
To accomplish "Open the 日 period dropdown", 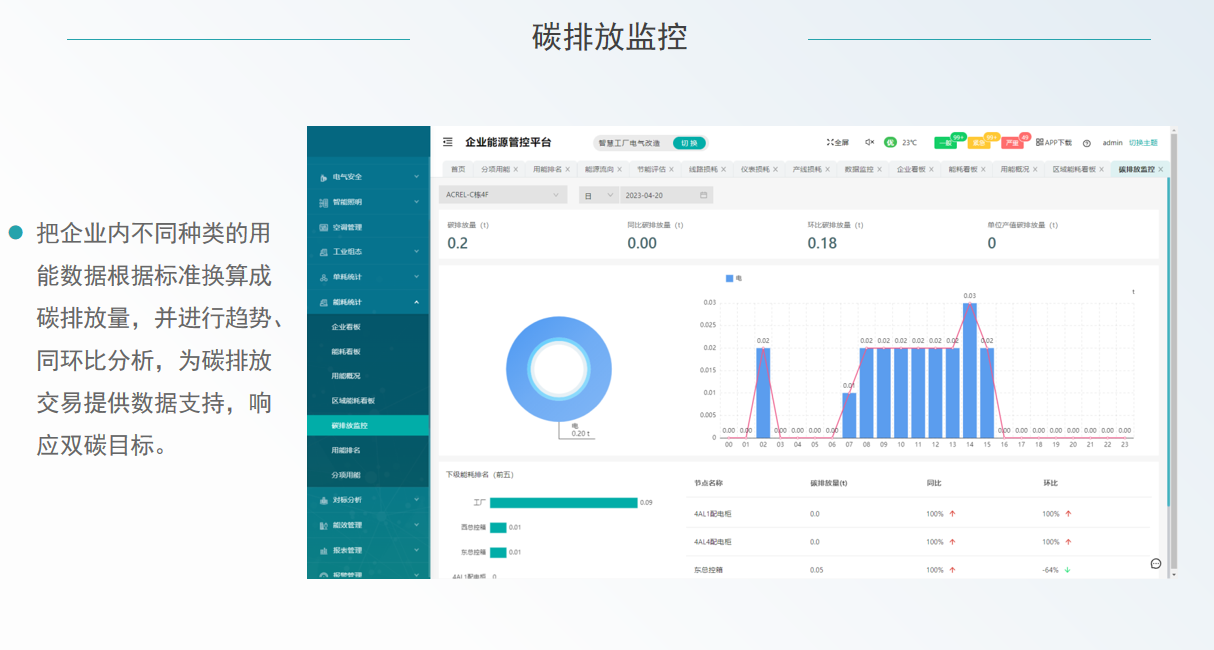I will pos(599,195).
